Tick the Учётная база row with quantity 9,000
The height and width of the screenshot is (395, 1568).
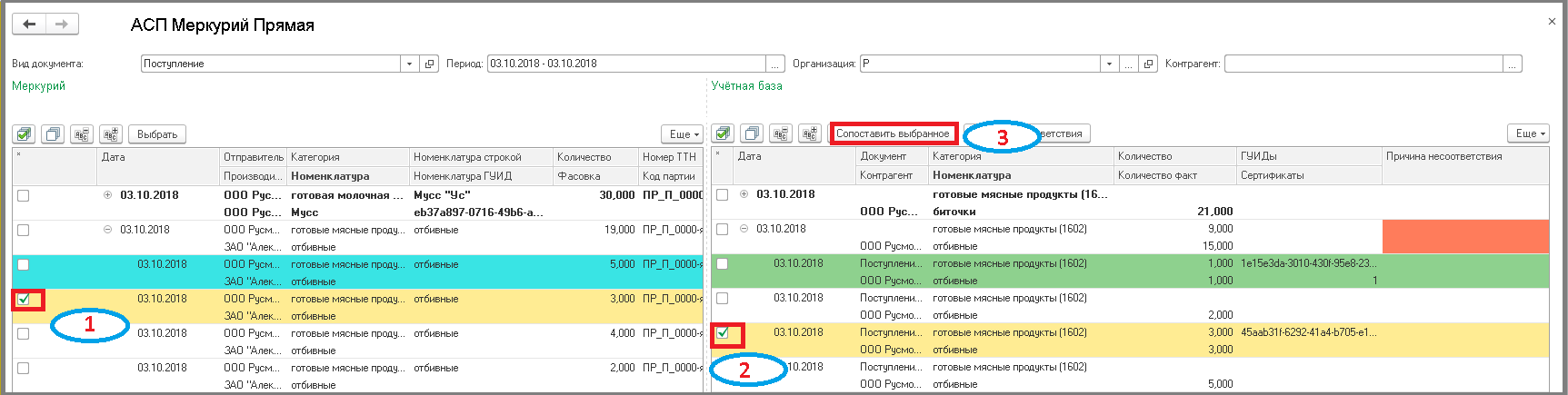coord(722,229)
